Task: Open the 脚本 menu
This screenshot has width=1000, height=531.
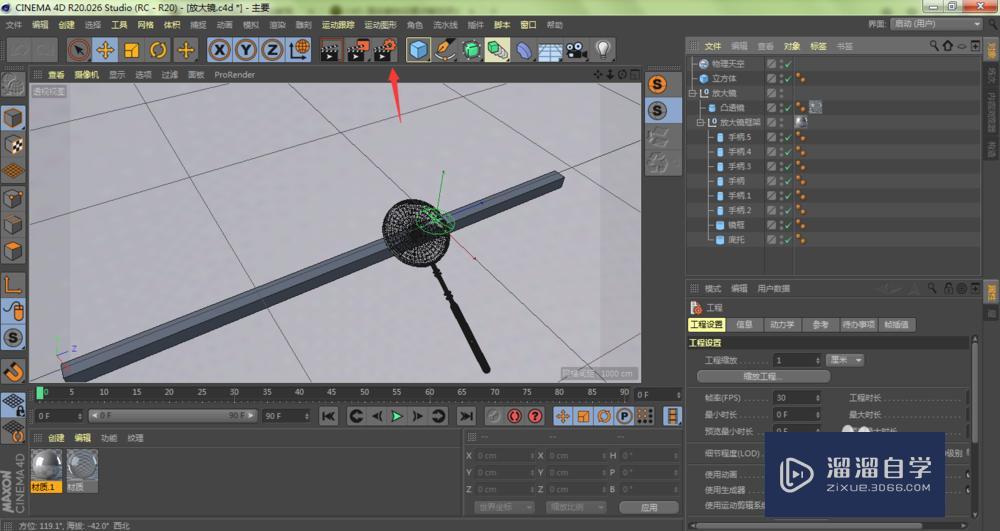Action: tap(502, 25)
